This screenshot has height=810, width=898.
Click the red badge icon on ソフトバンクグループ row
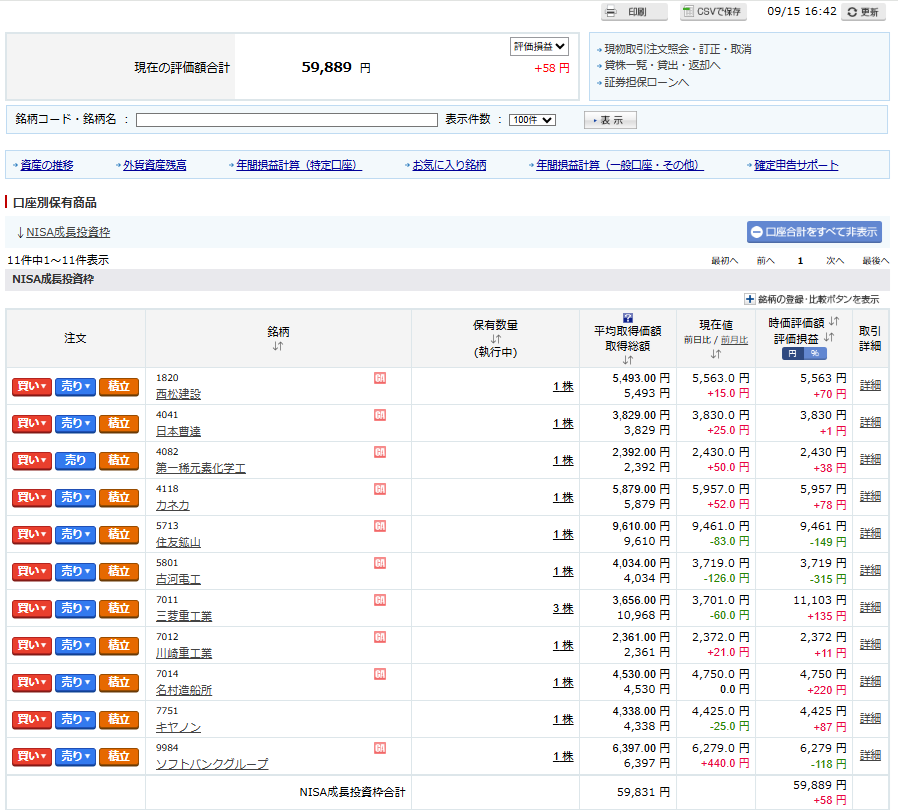pyautogui.click(x=380, y=748)
